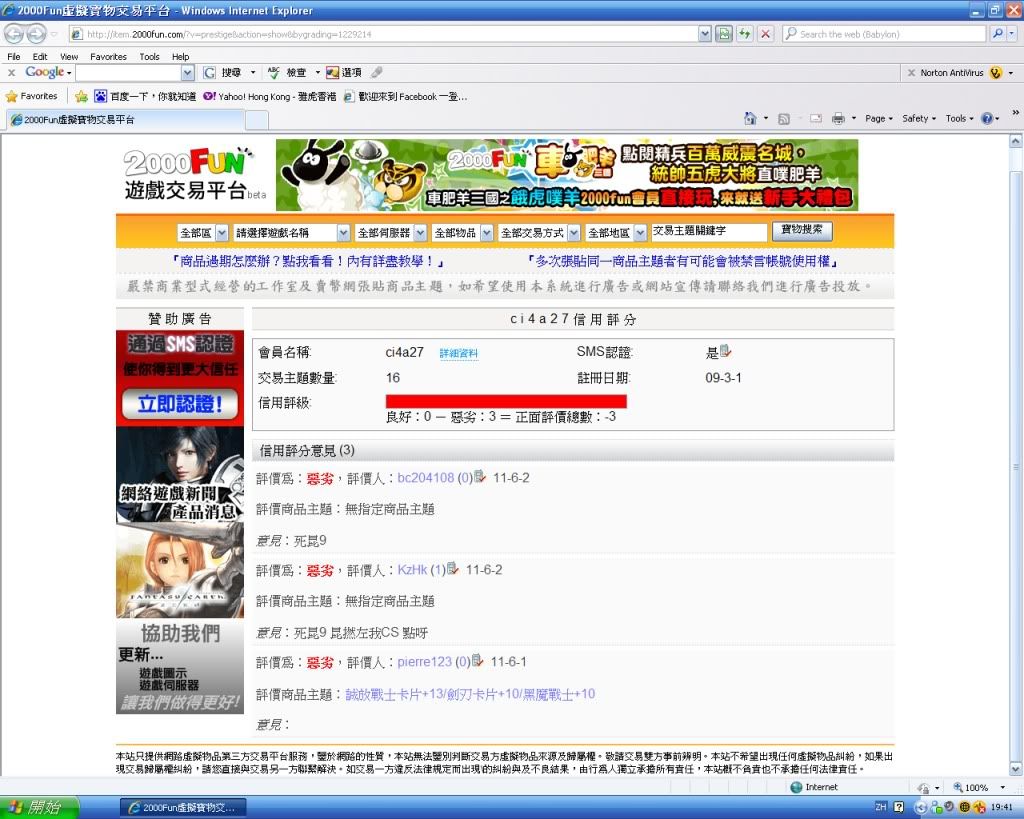
Task: Open the Home page icon
Action: pos(750,118)
